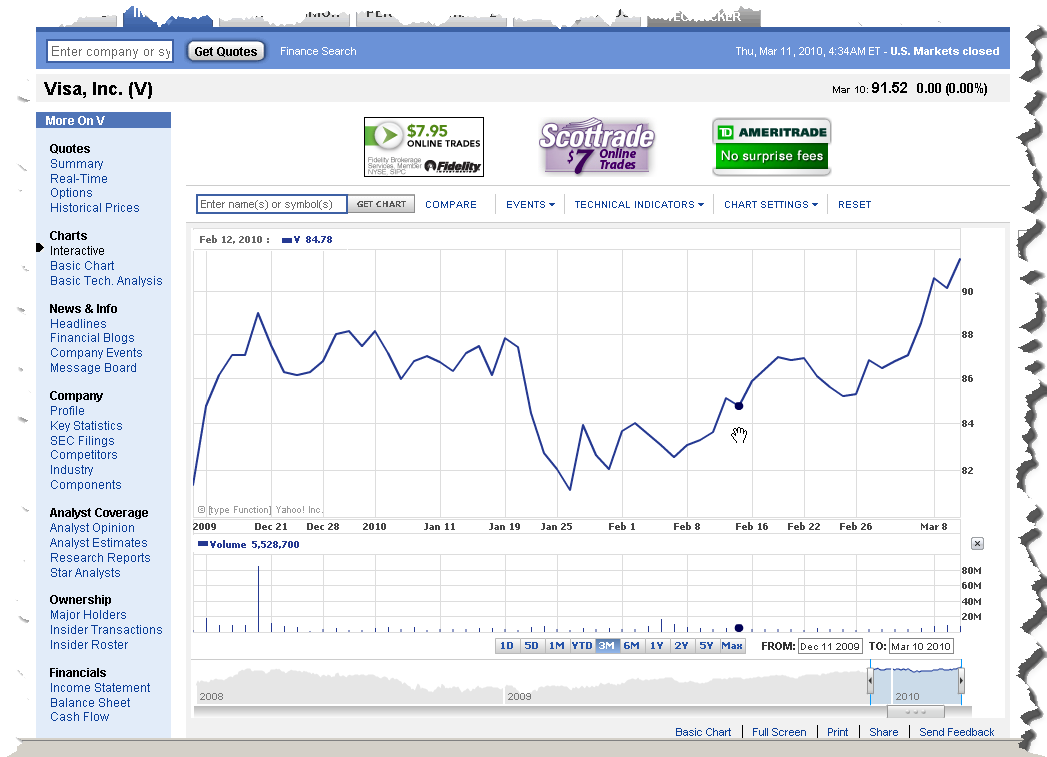This screenshot has height=757, width=1047.
Task: Click Compare in chart toolbar
Action: click(450, 205)
